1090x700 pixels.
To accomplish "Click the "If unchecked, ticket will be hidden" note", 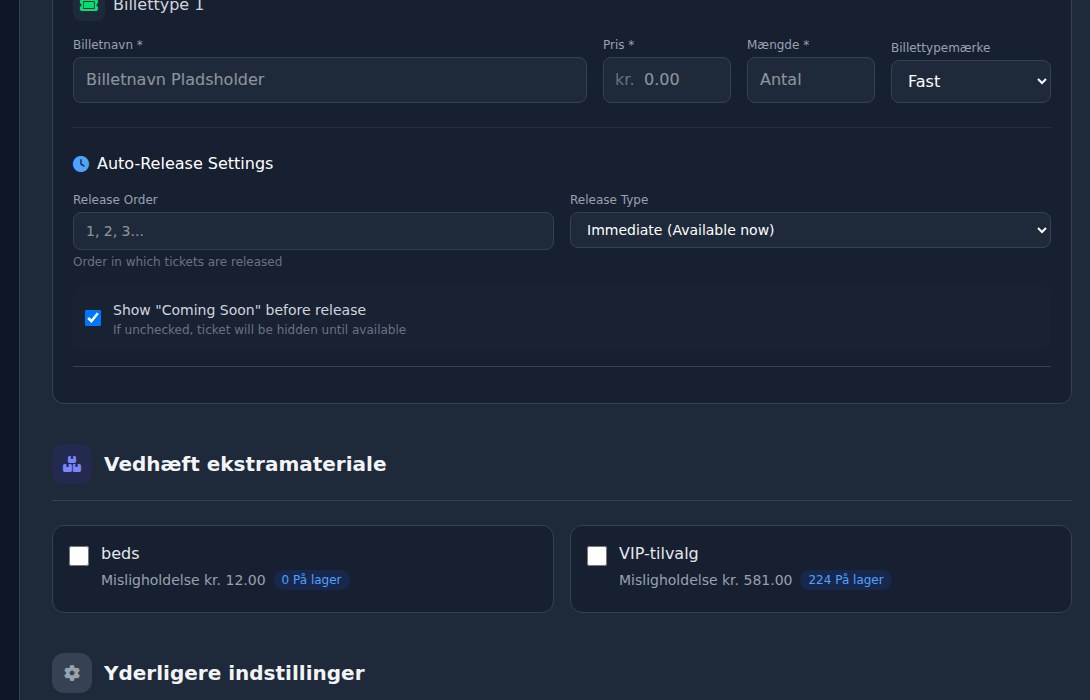I will click(259, 329).
